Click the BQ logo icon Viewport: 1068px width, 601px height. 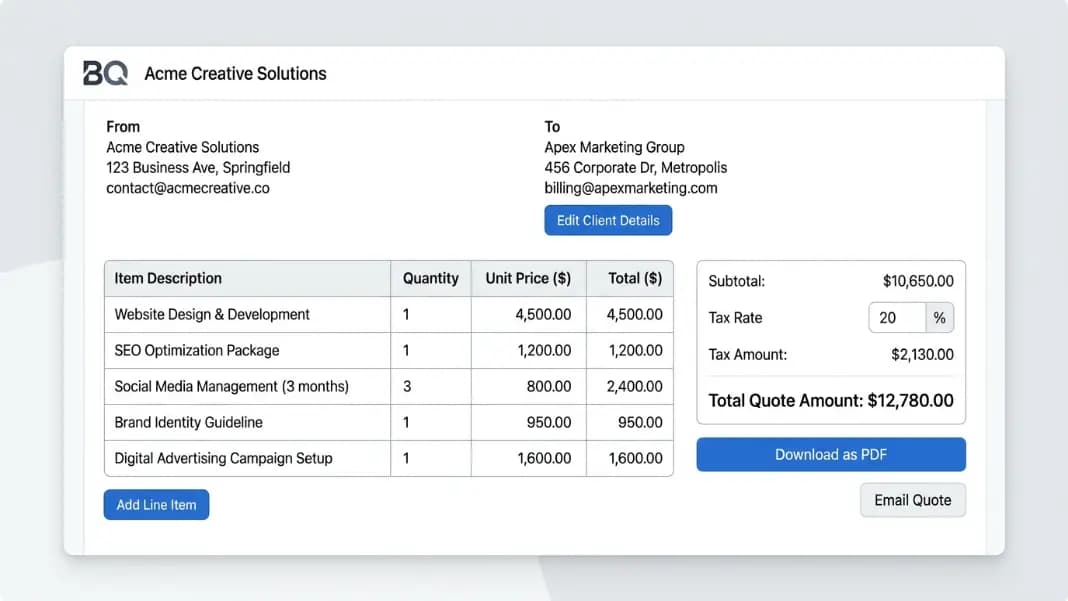tap(105, 73)
